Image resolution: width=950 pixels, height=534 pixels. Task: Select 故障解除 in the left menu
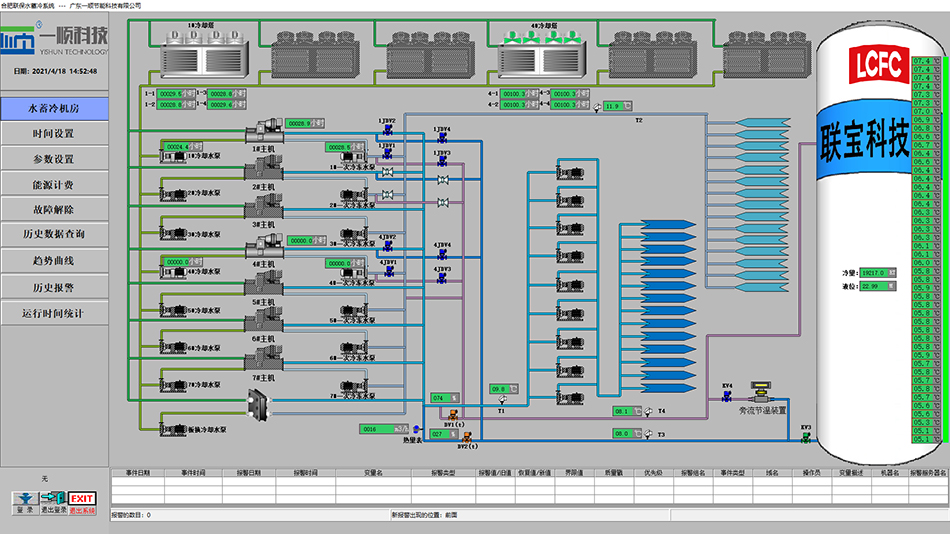pyautogui.click(x=55, y=209)
